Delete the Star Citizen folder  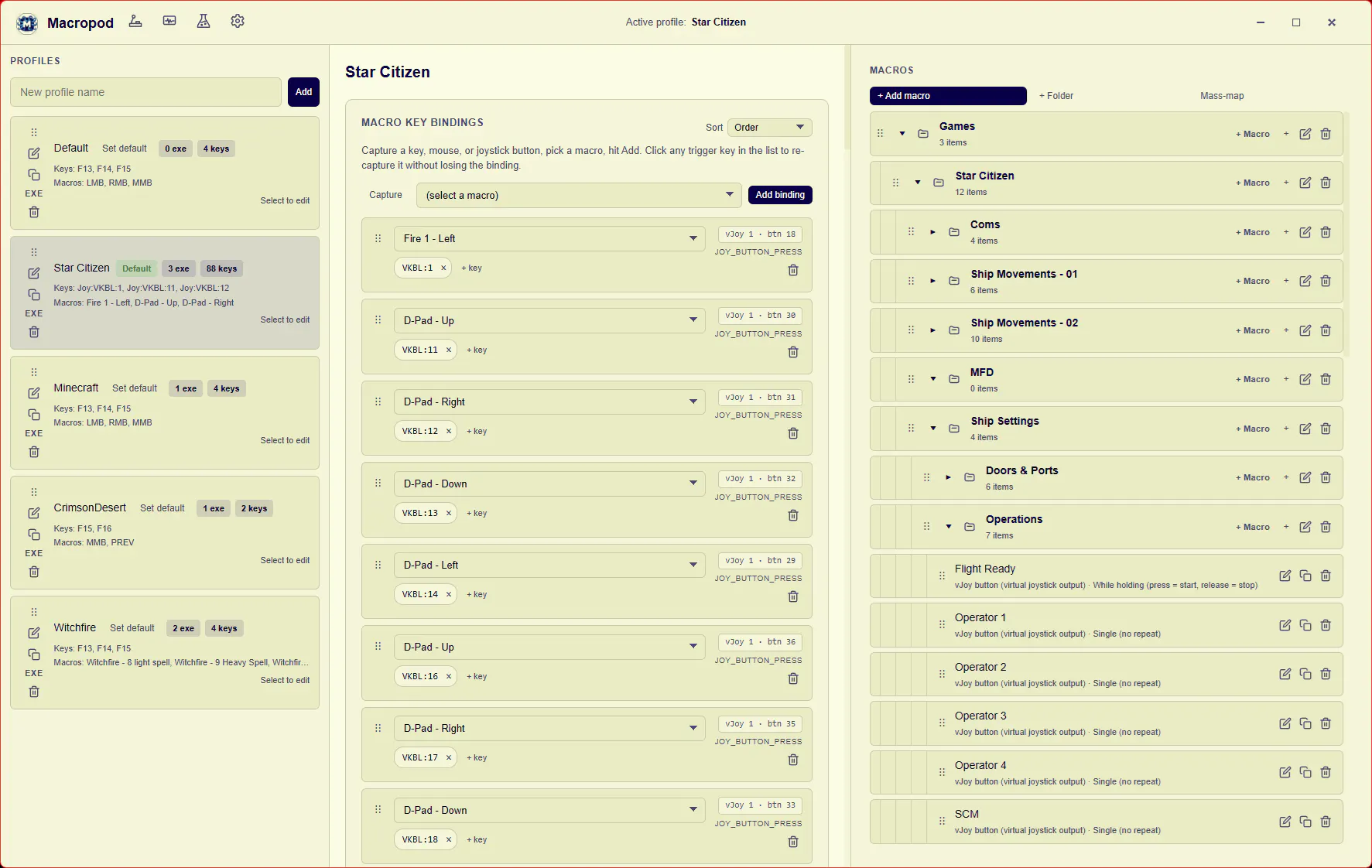pyautogui.click(x=1326, y=183)
